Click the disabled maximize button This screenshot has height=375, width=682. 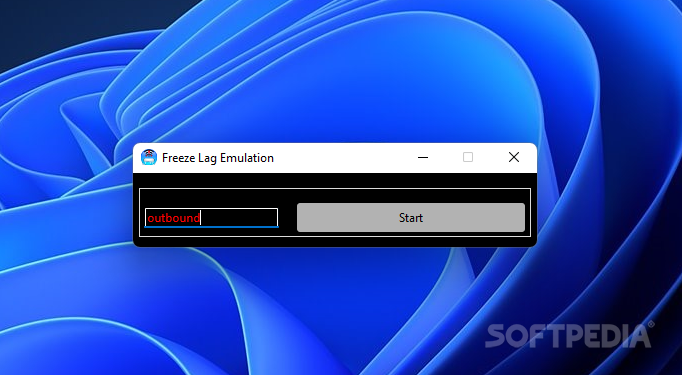[468, 157]
